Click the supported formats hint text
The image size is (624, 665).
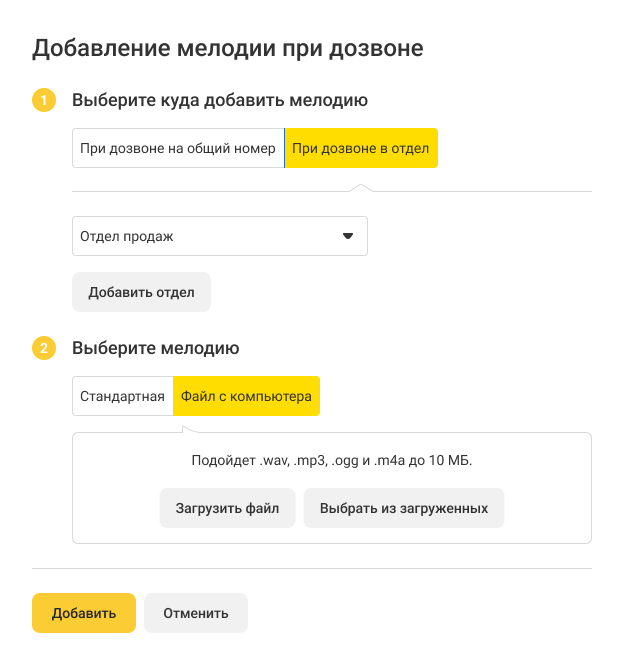pos(332,461)
